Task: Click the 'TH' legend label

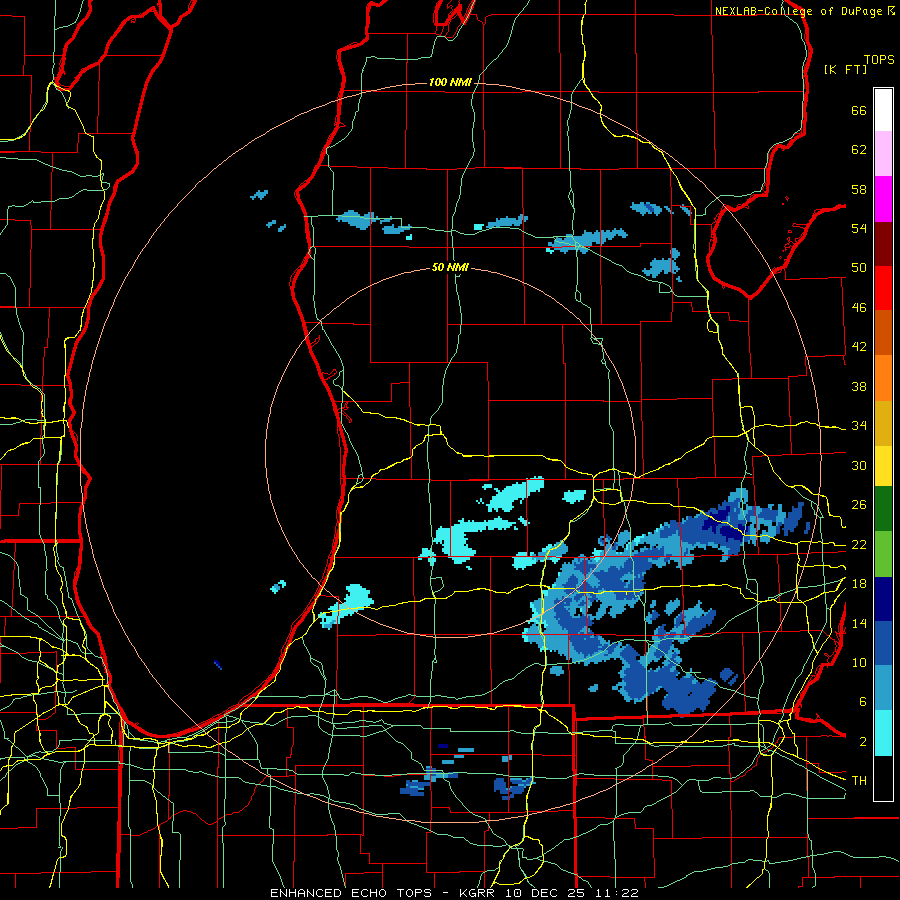Action: [859, 781]
